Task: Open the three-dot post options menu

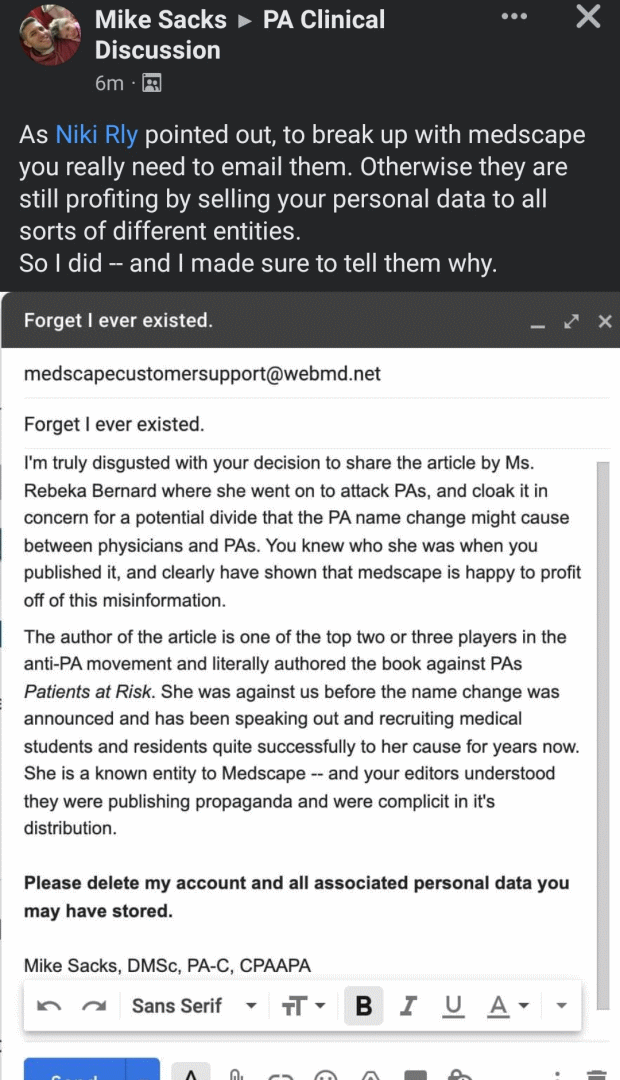Action: point(514,16)
